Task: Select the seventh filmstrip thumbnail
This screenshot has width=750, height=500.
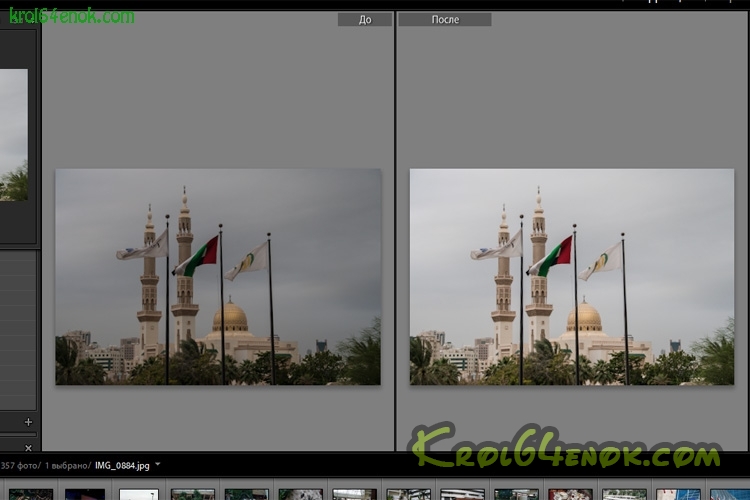Action: click(x=355, y=494)
